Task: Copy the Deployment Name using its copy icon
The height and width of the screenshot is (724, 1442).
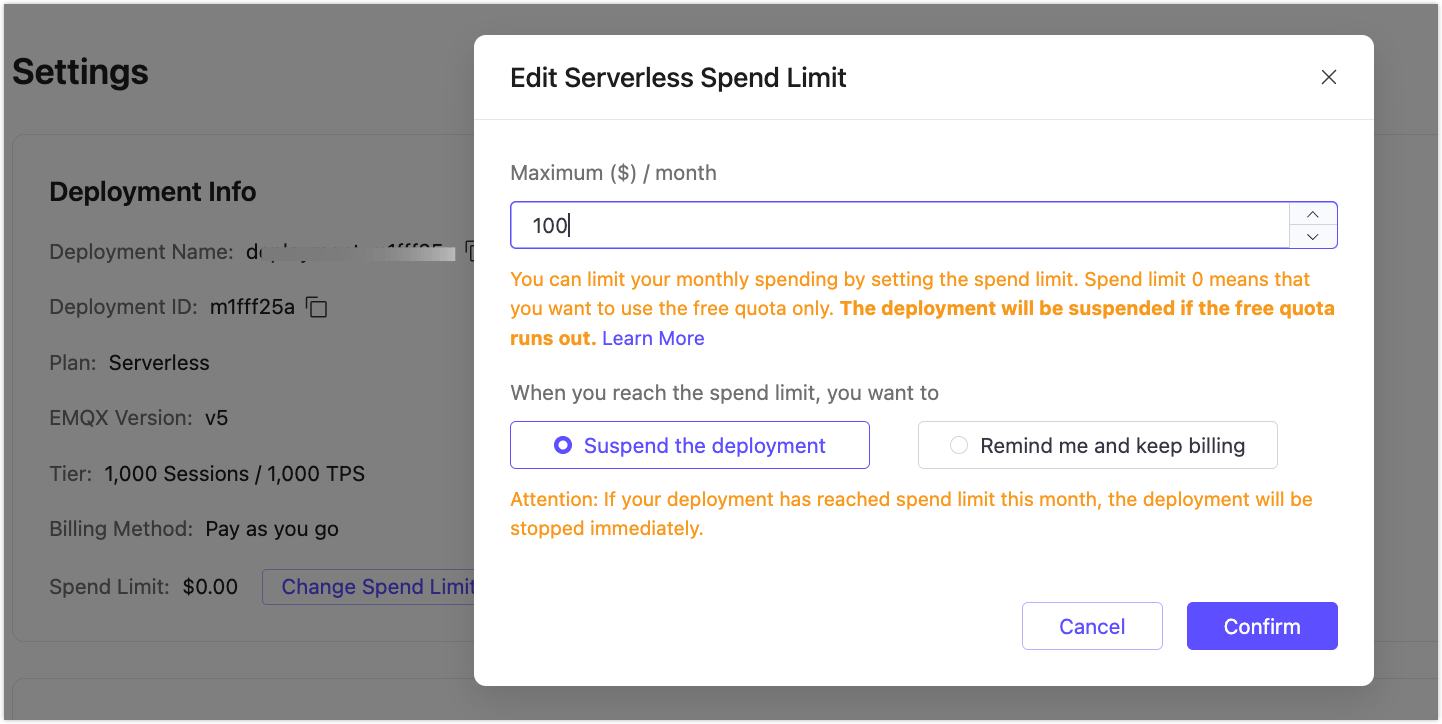Action: 471,251
